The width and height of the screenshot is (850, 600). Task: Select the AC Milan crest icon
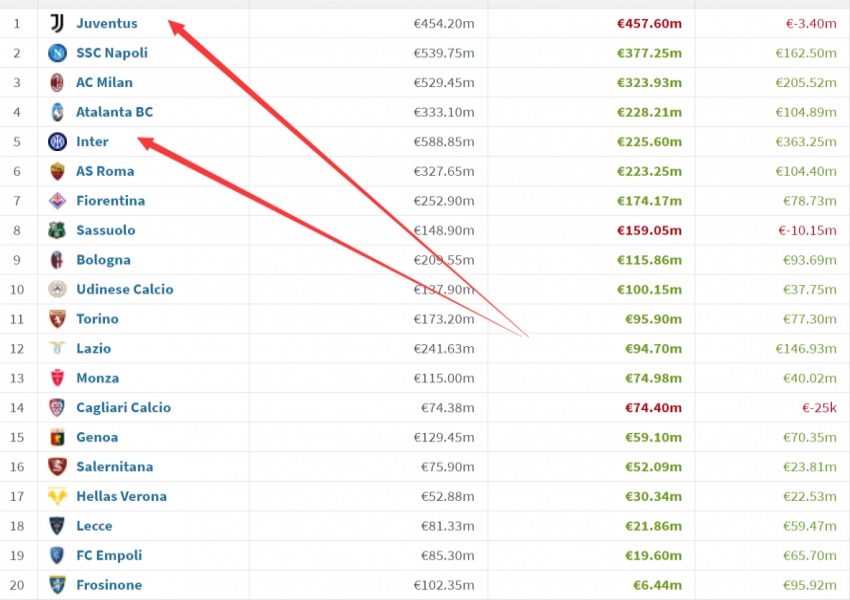point(55,82)
